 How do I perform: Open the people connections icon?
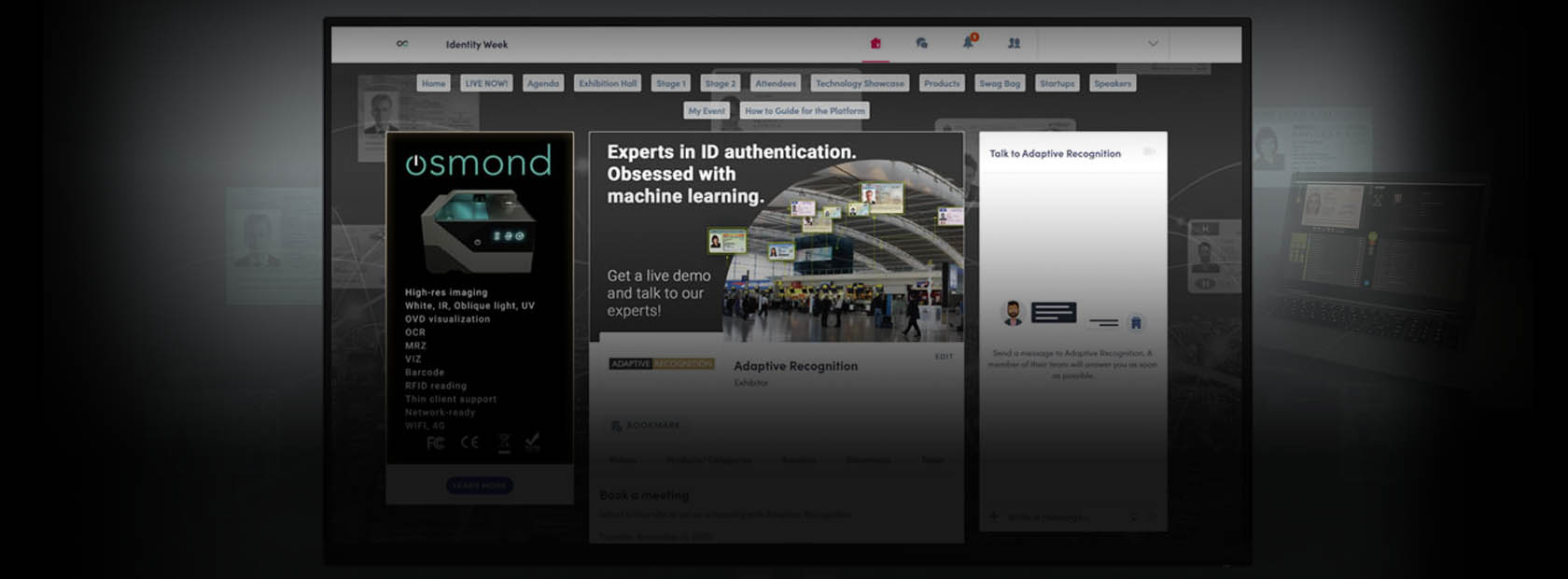[x=1015, y=43]
